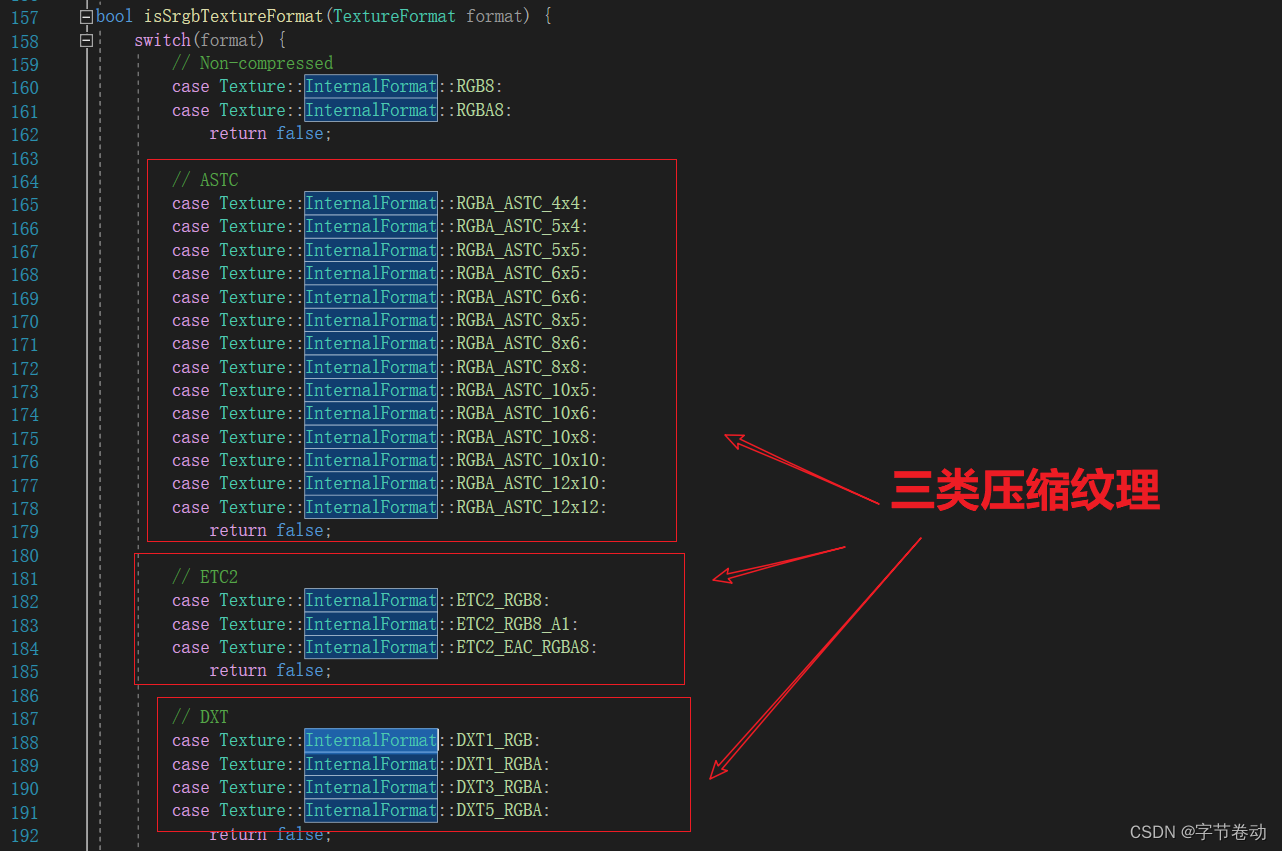Screen dimensions: 1282x851
Task: Click RGBA_ASTC_5x4 identifier
Action: [518, 227]
